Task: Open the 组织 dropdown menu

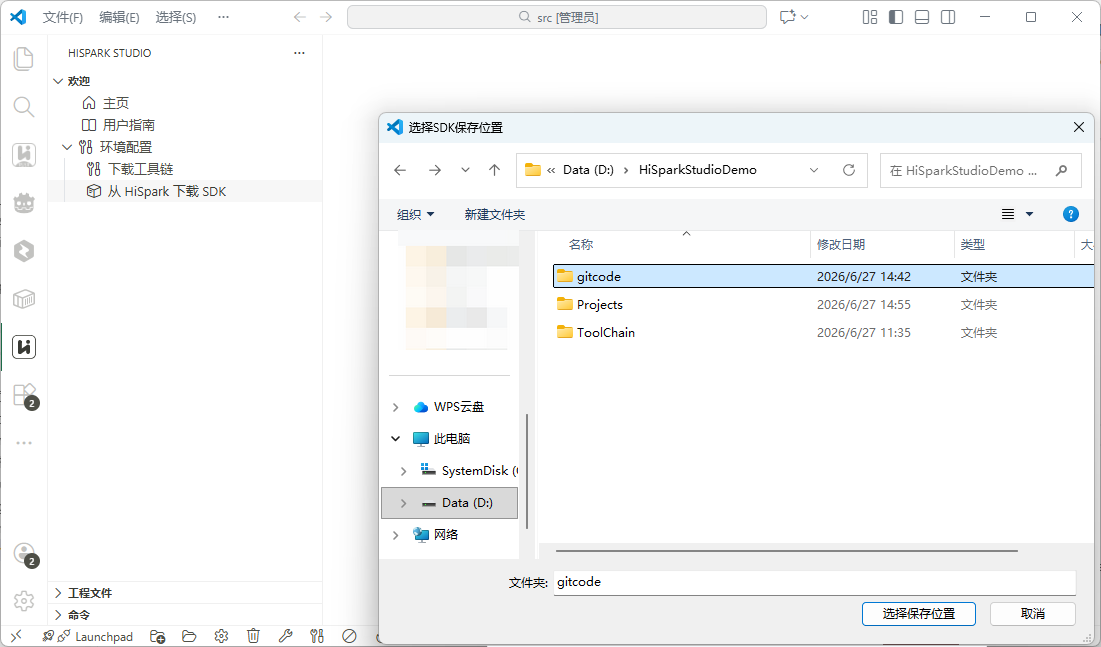Action: [416, 214]
